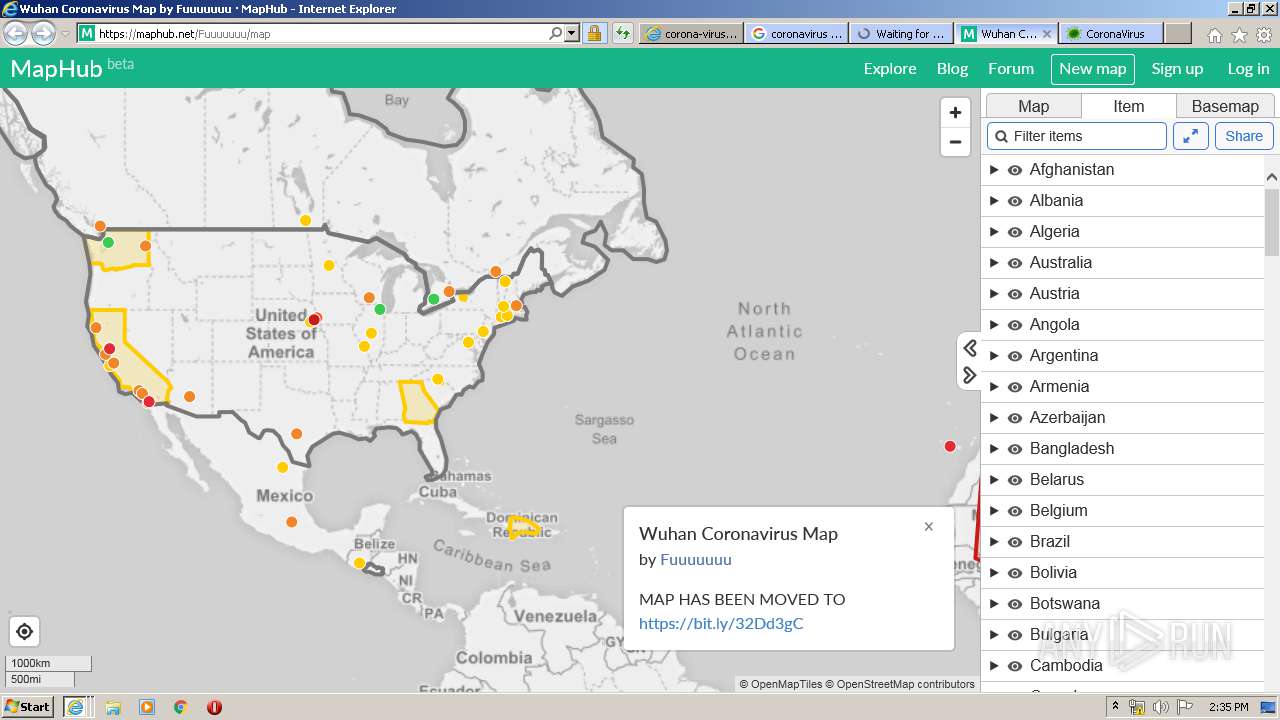Open the address bar dropdown arrow
The height and width of the screenshot is (720, 1280).
coord(572,33)
